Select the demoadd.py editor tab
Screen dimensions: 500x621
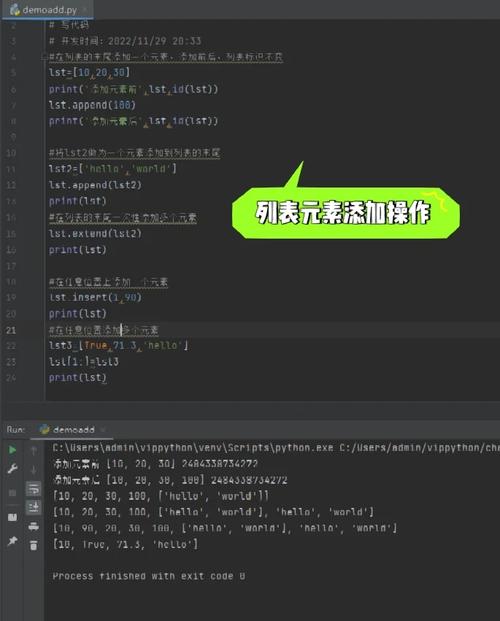[48, 10]
